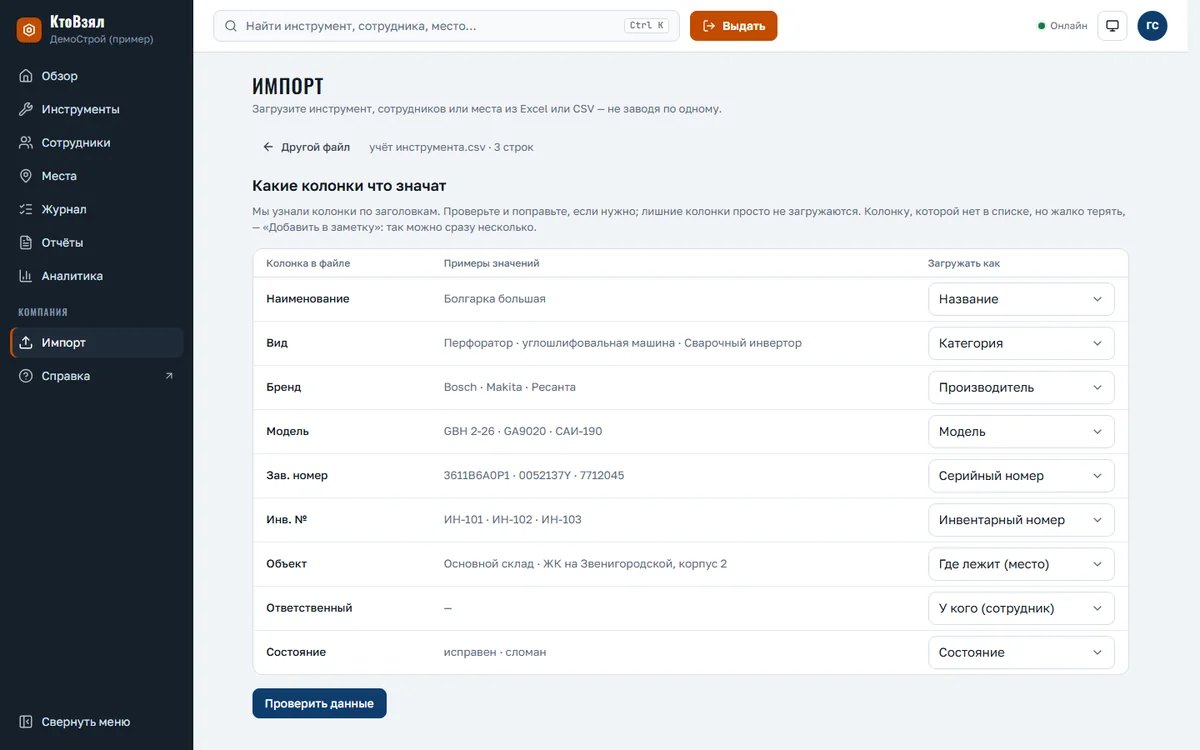Open the Состояние row mapping dropdown

(1021, 652)
